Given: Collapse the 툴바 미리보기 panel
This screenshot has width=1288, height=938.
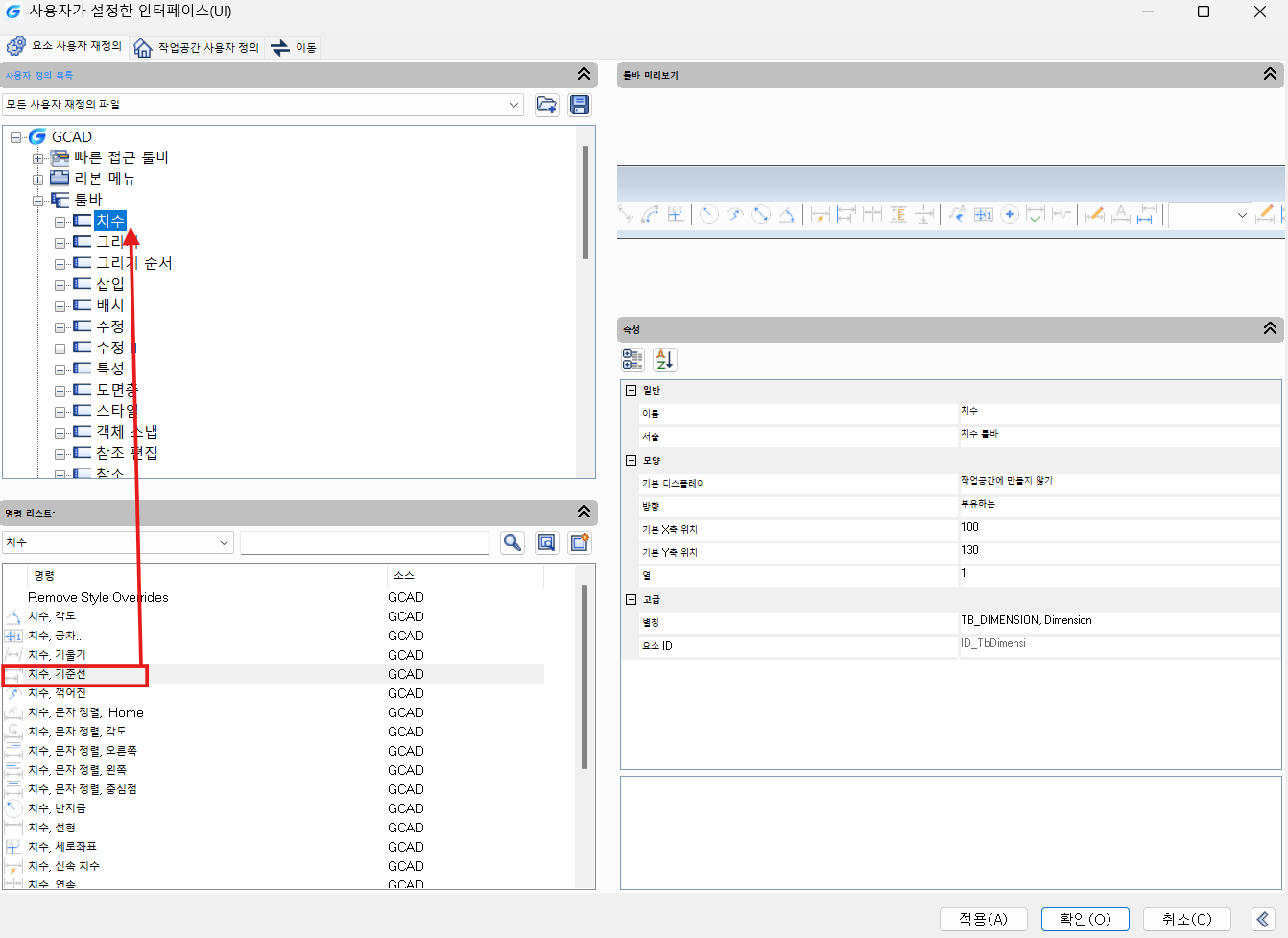Looking at the screenshot, I should (1270, 74).
